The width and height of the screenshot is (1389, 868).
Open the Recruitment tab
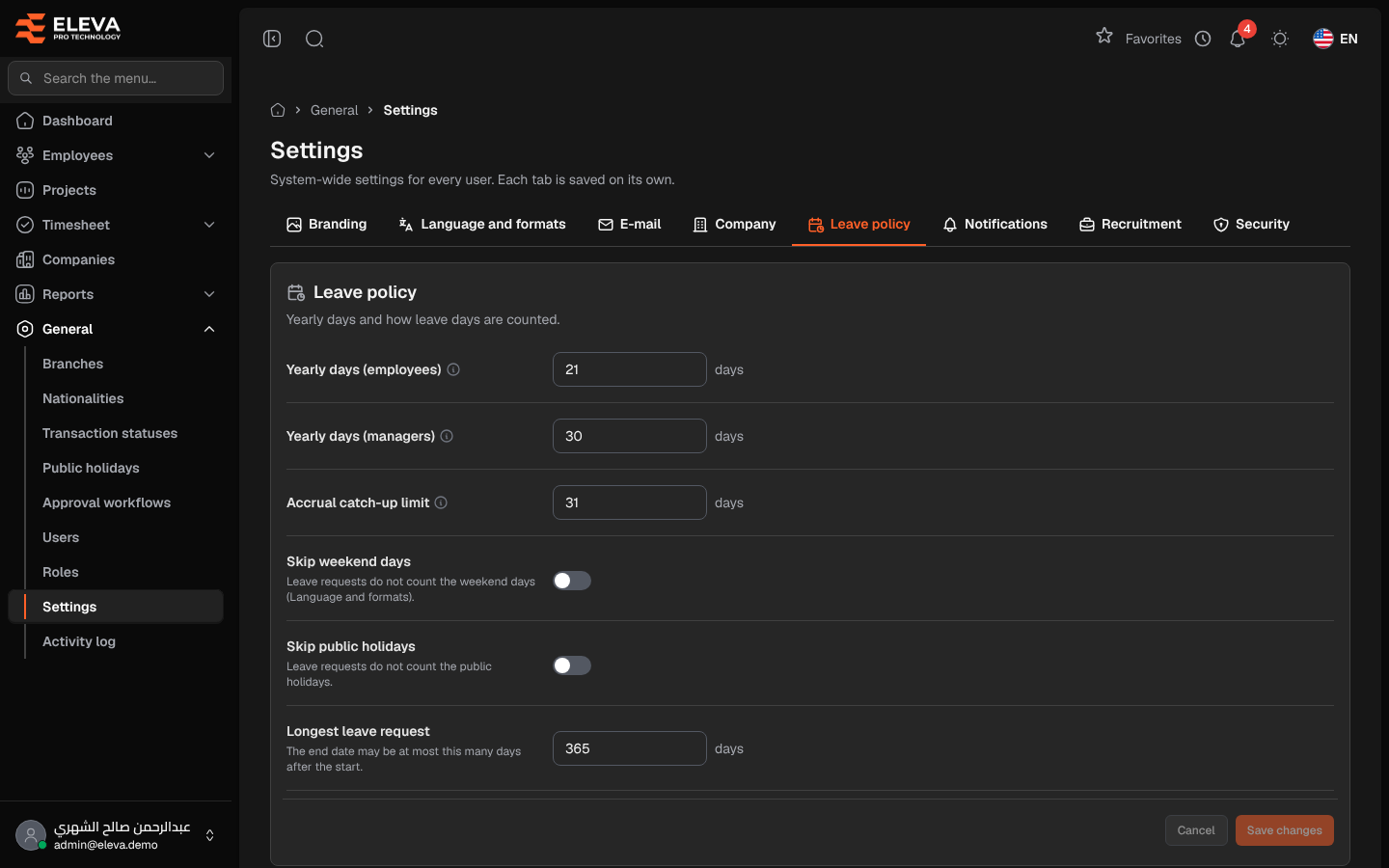coord(1130,224)
